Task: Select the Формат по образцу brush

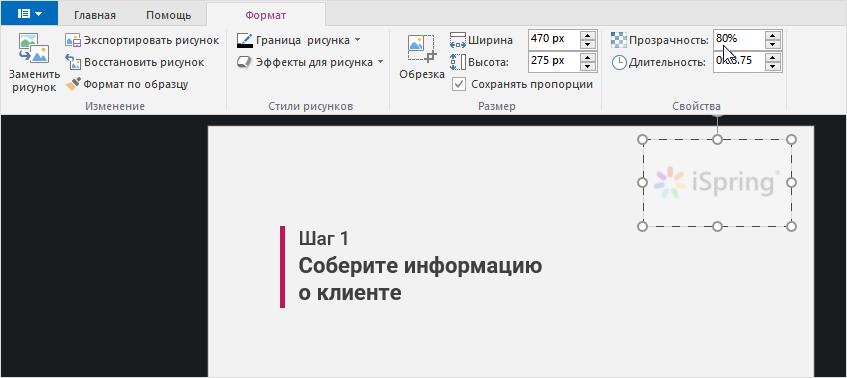Action: [x=72, y=84]
